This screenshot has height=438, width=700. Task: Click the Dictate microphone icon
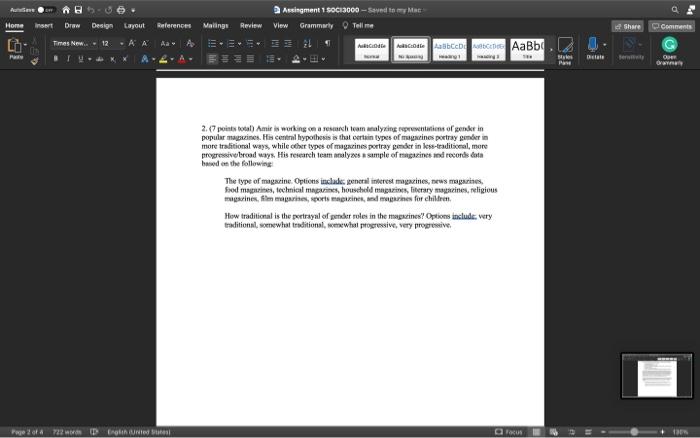592,45
